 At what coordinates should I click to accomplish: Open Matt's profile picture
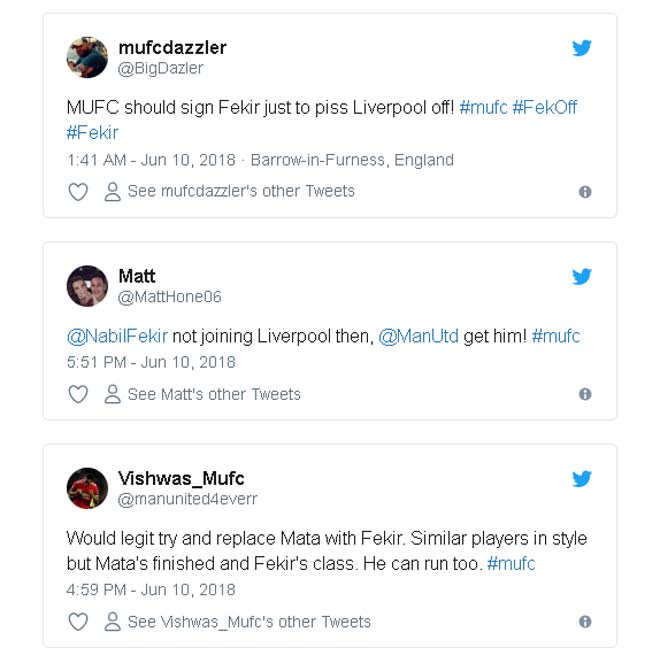87,286
